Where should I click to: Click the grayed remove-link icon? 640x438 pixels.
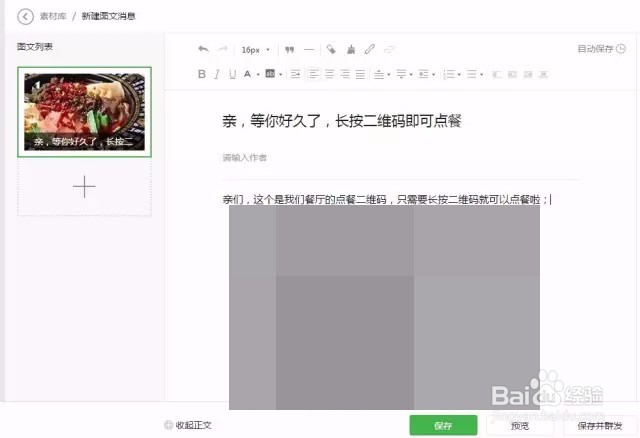pos(389,49)
